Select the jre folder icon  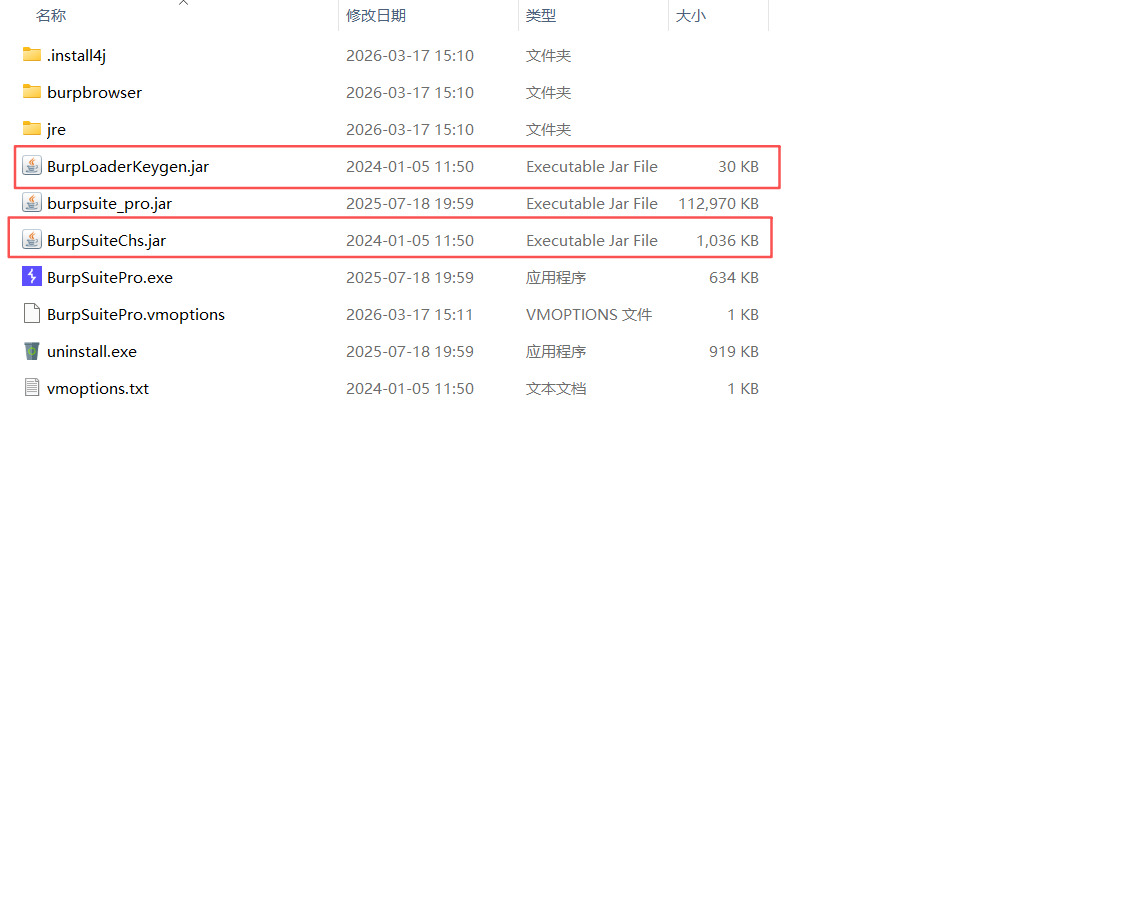tap(32, 129)
